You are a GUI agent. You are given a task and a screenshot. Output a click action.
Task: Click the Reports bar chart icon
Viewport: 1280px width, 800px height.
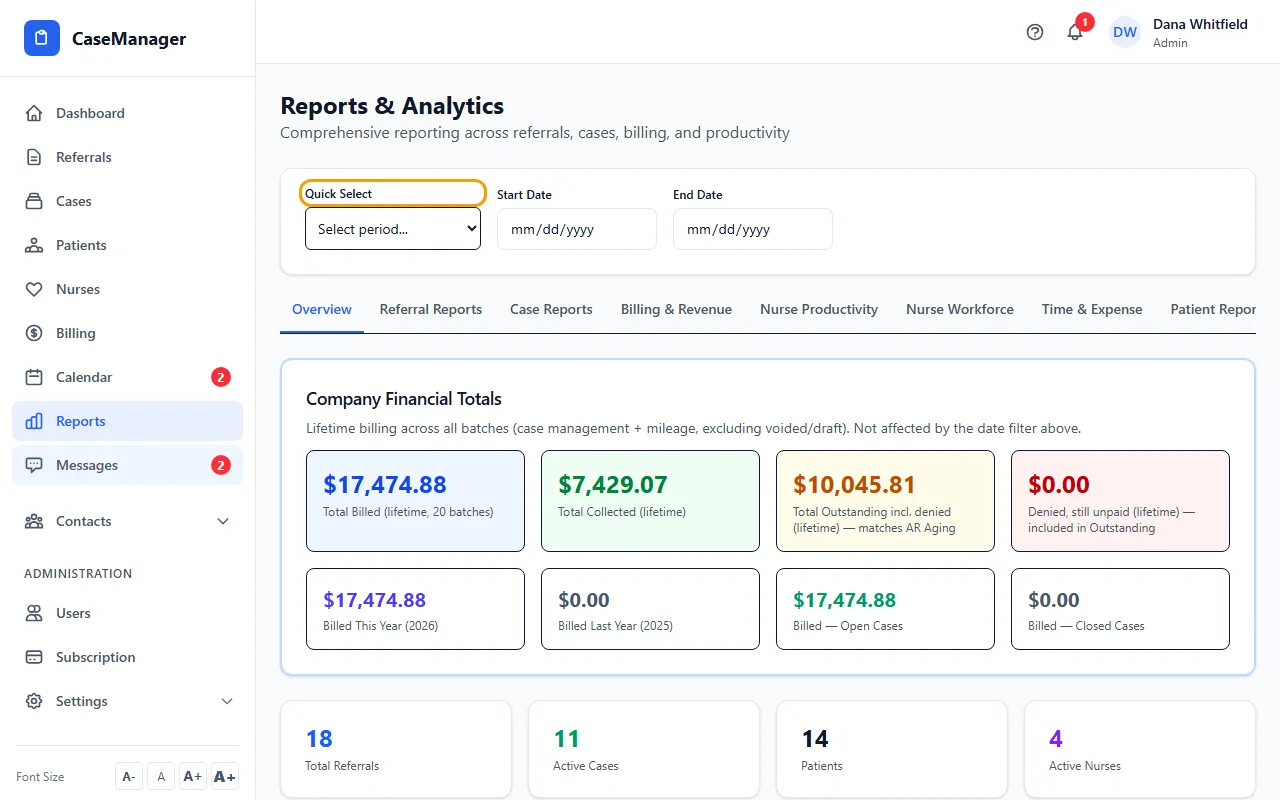coord(34,421)
